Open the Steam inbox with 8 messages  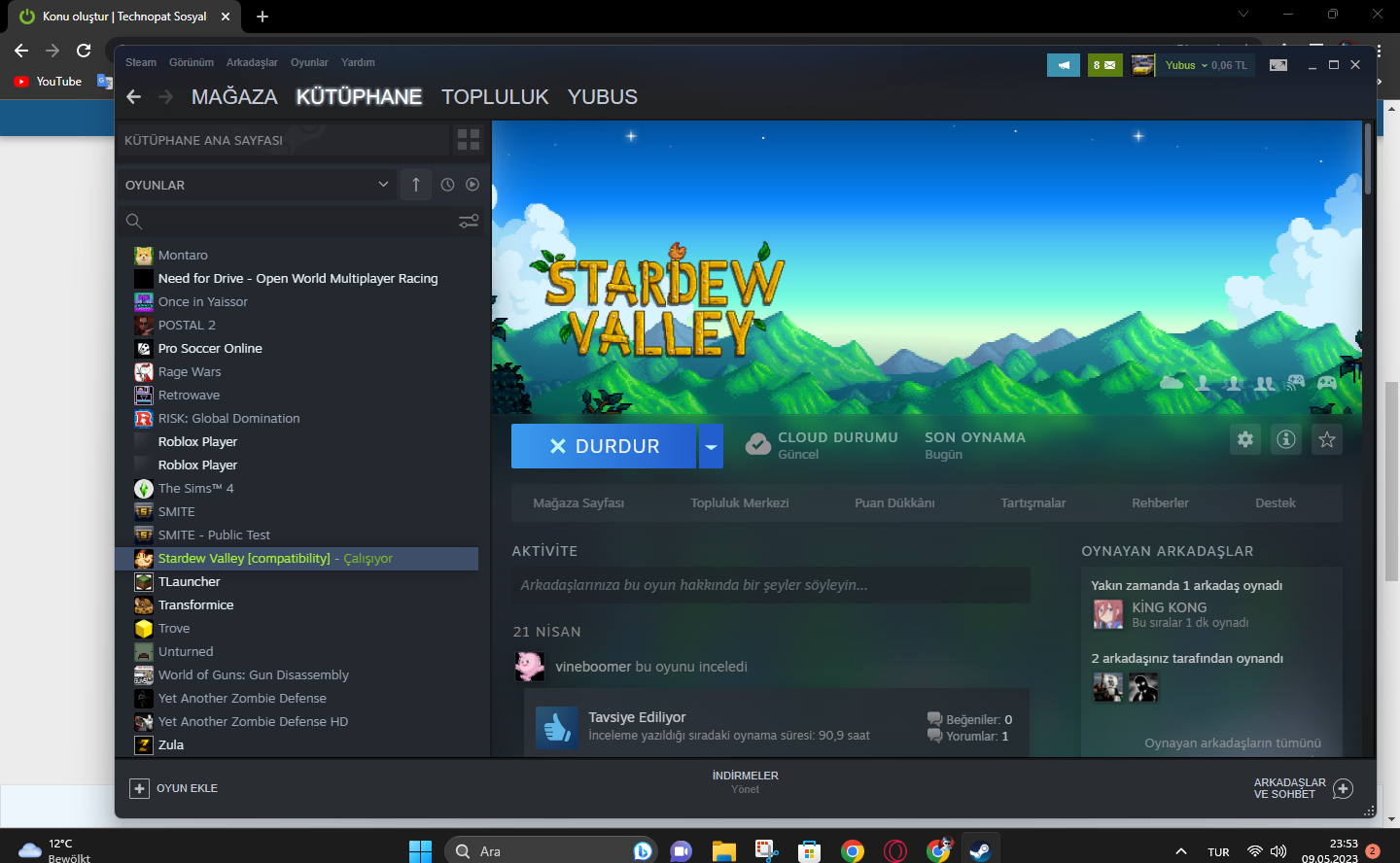coord(1104,65)
